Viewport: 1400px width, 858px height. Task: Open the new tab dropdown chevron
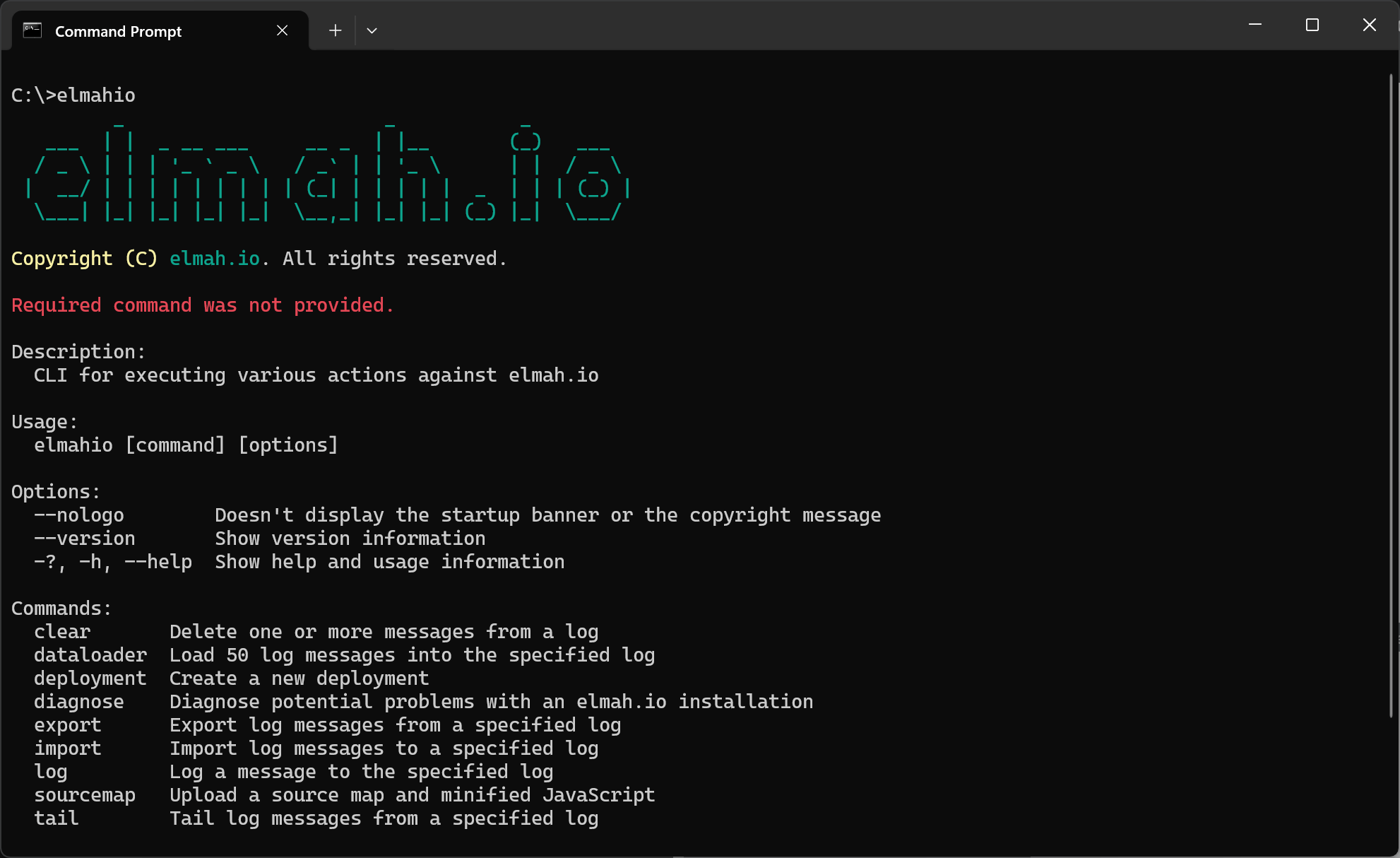click(372, 30)
